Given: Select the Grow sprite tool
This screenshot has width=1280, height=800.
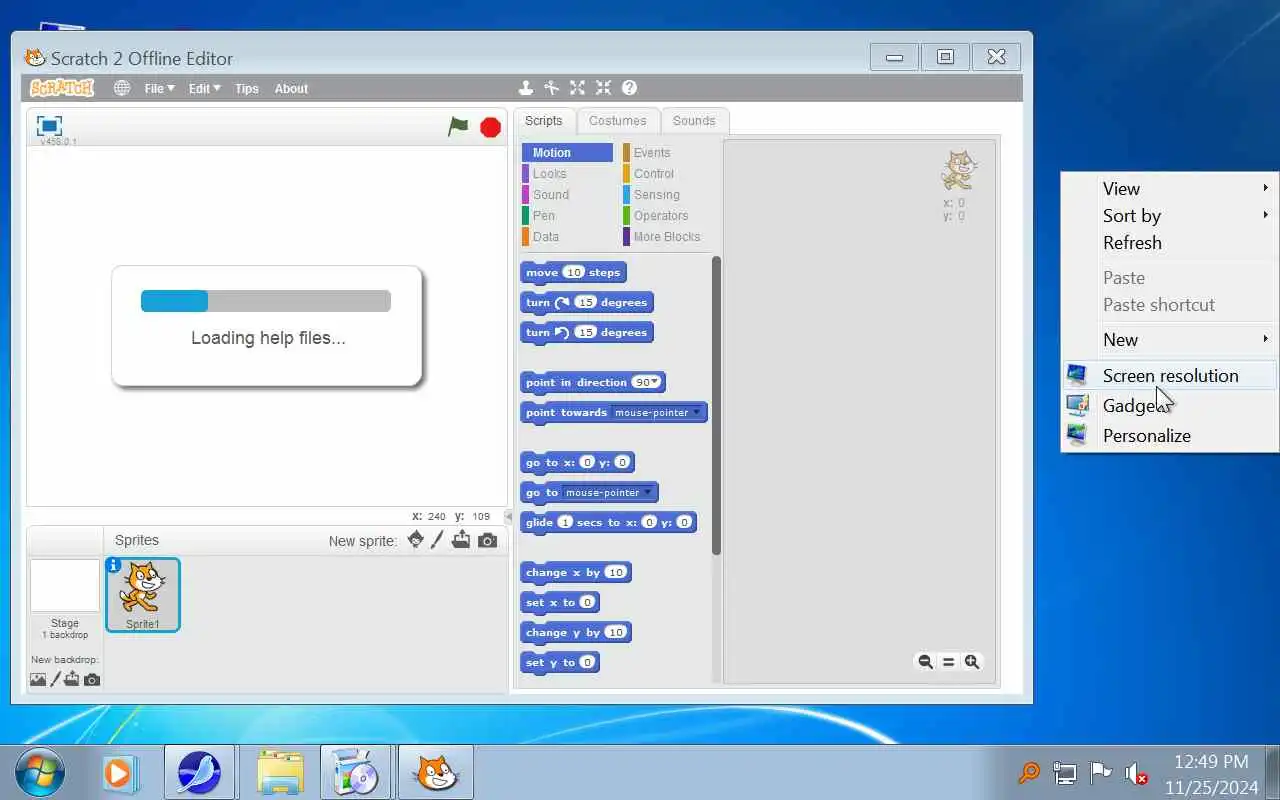Looking at the screenshot, I should [577, 88].
